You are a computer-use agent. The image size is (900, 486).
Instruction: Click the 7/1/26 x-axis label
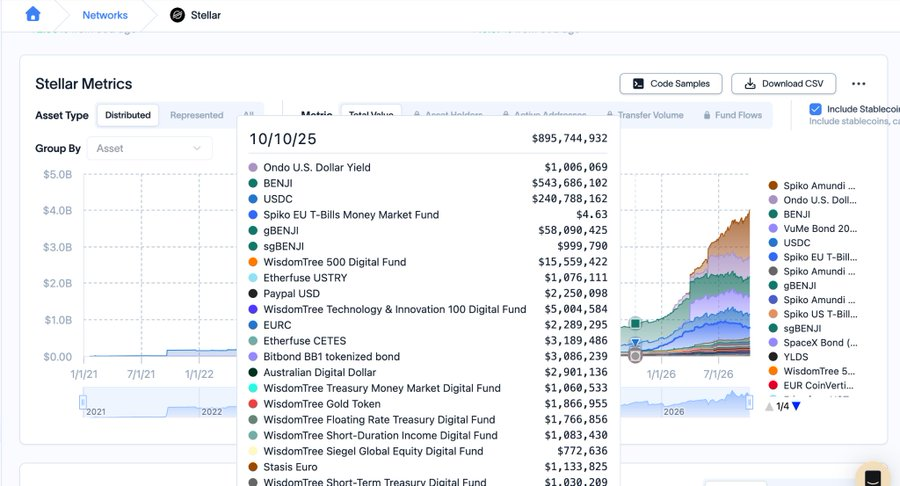(718, 374)
